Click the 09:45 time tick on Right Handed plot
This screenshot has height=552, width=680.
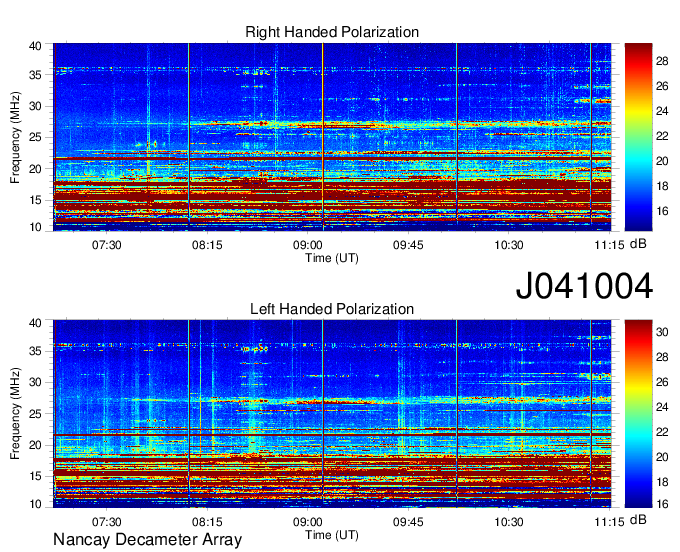408,245
